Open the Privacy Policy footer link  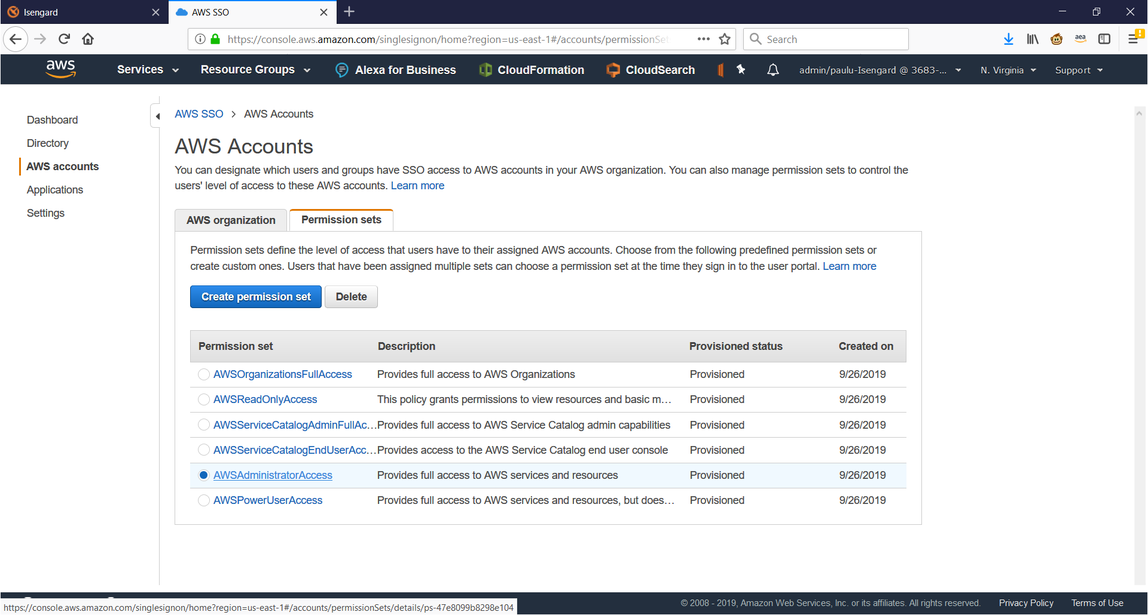[x=1026, y=603]
